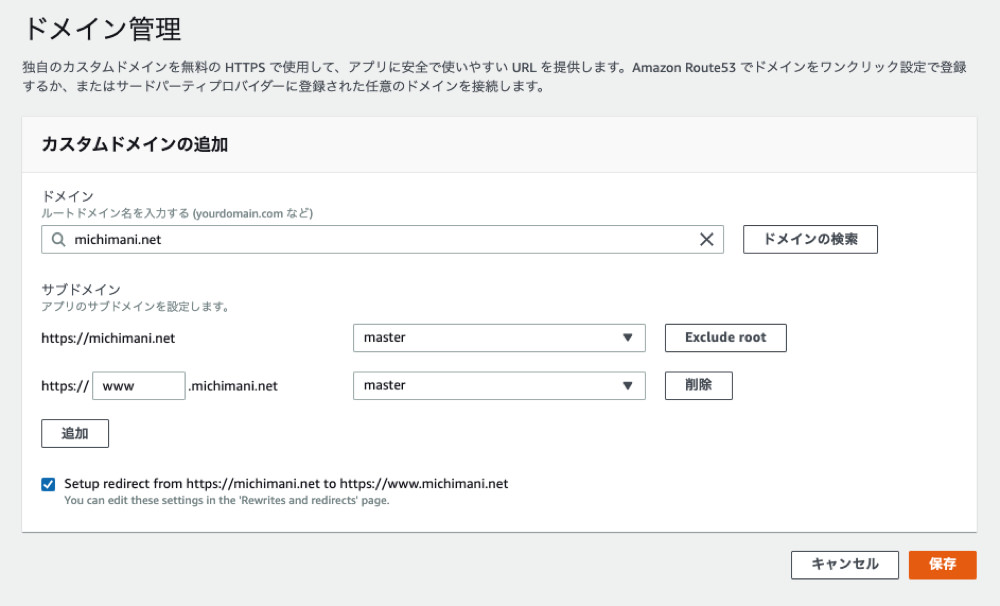1000x606 pixels.
Task: Cancel changes with キャンセル
Action: [x=844, y=564]
